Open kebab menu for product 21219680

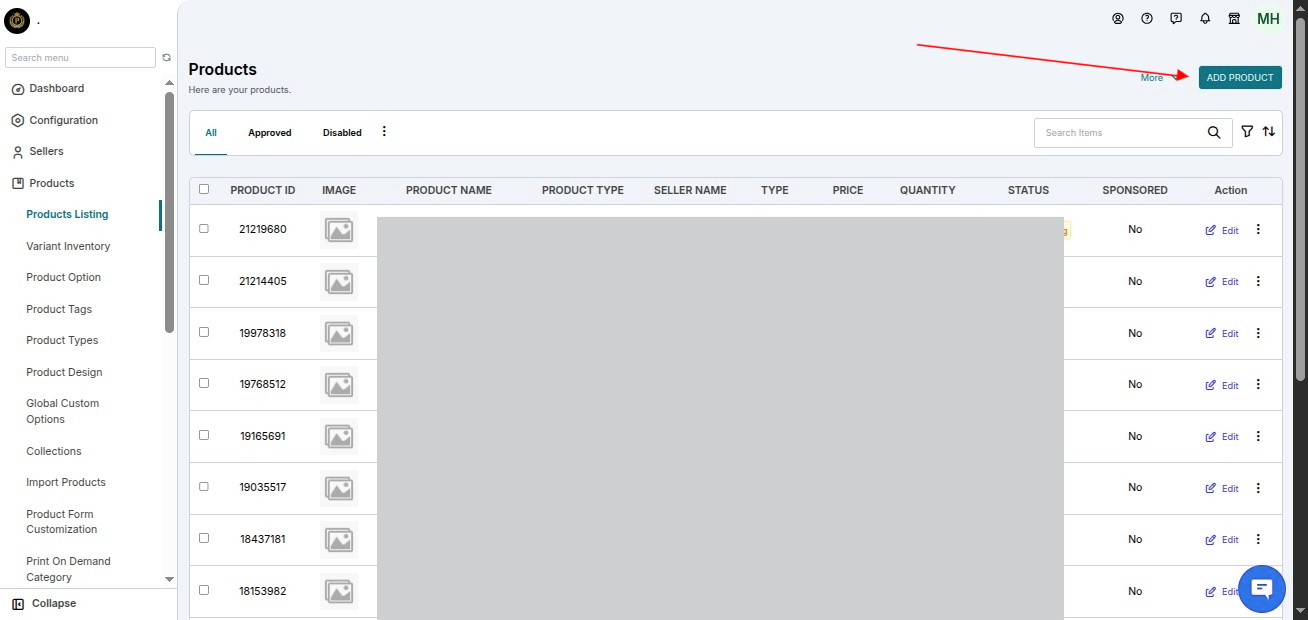pyautogui.click(x=1258, y=230)
